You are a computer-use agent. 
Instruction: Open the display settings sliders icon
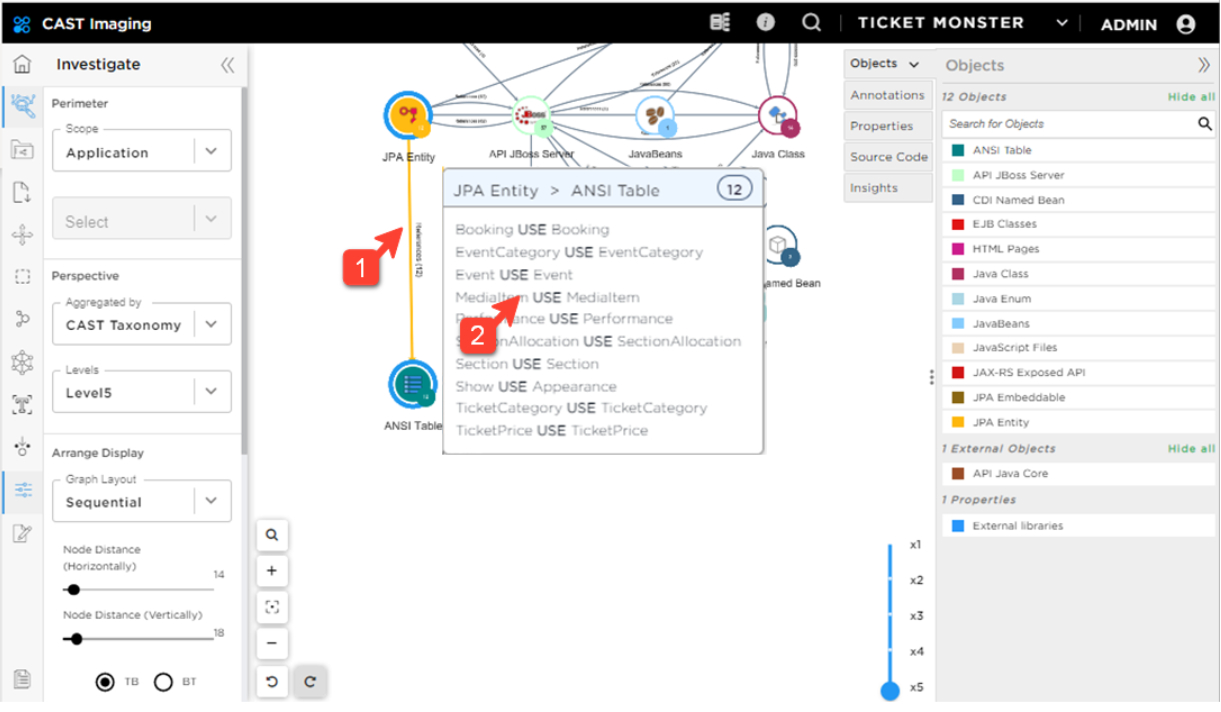[x=21, y=490]
